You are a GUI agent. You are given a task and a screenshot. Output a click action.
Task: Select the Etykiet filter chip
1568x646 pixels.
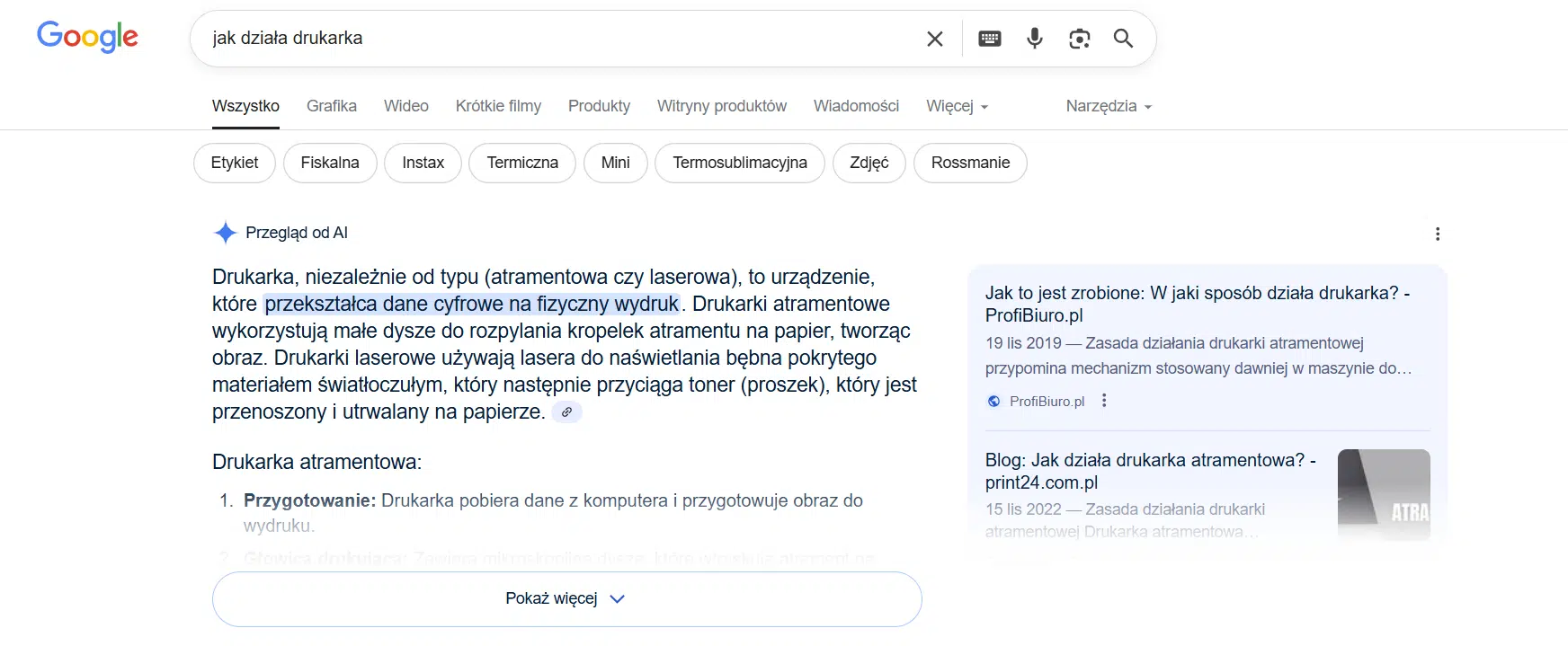pyautogui.click(x=234, y=163)
